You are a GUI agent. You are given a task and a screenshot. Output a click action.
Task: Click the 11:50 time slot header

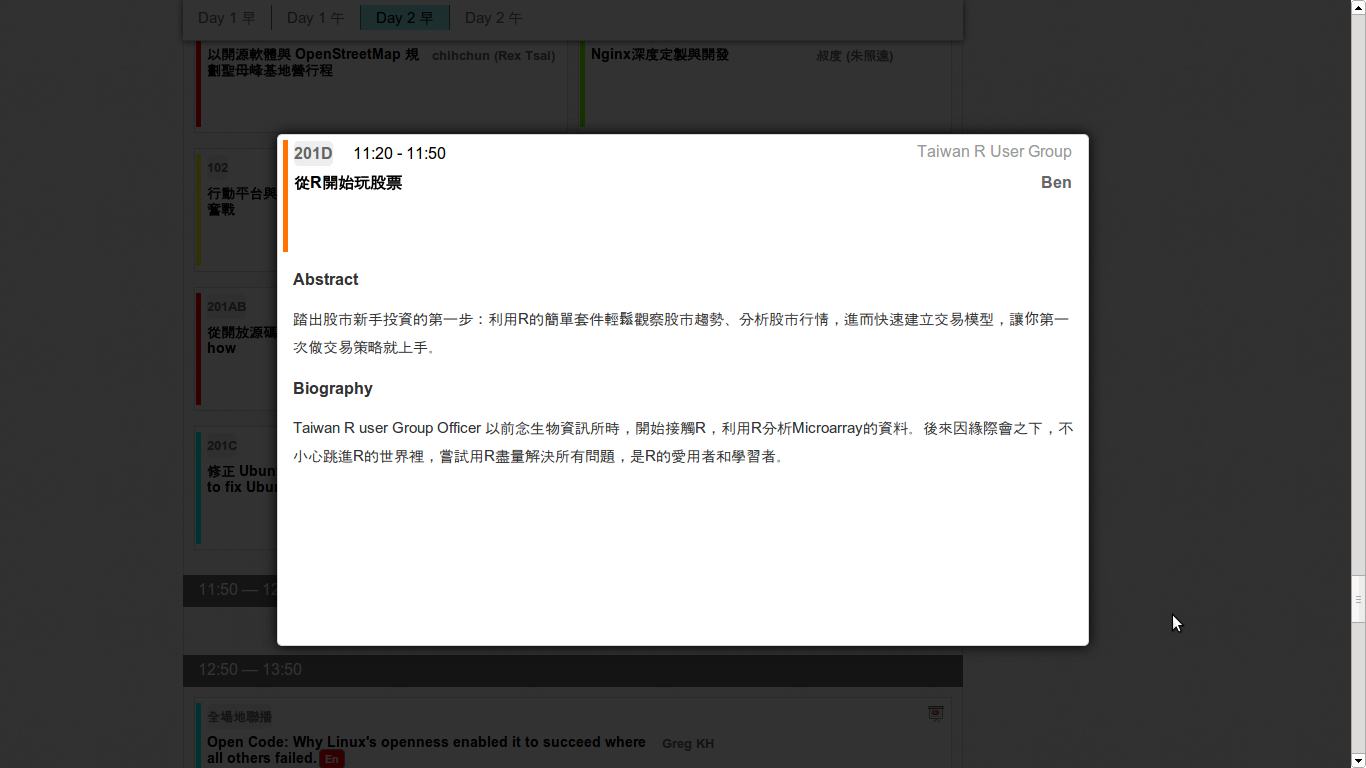230,590
